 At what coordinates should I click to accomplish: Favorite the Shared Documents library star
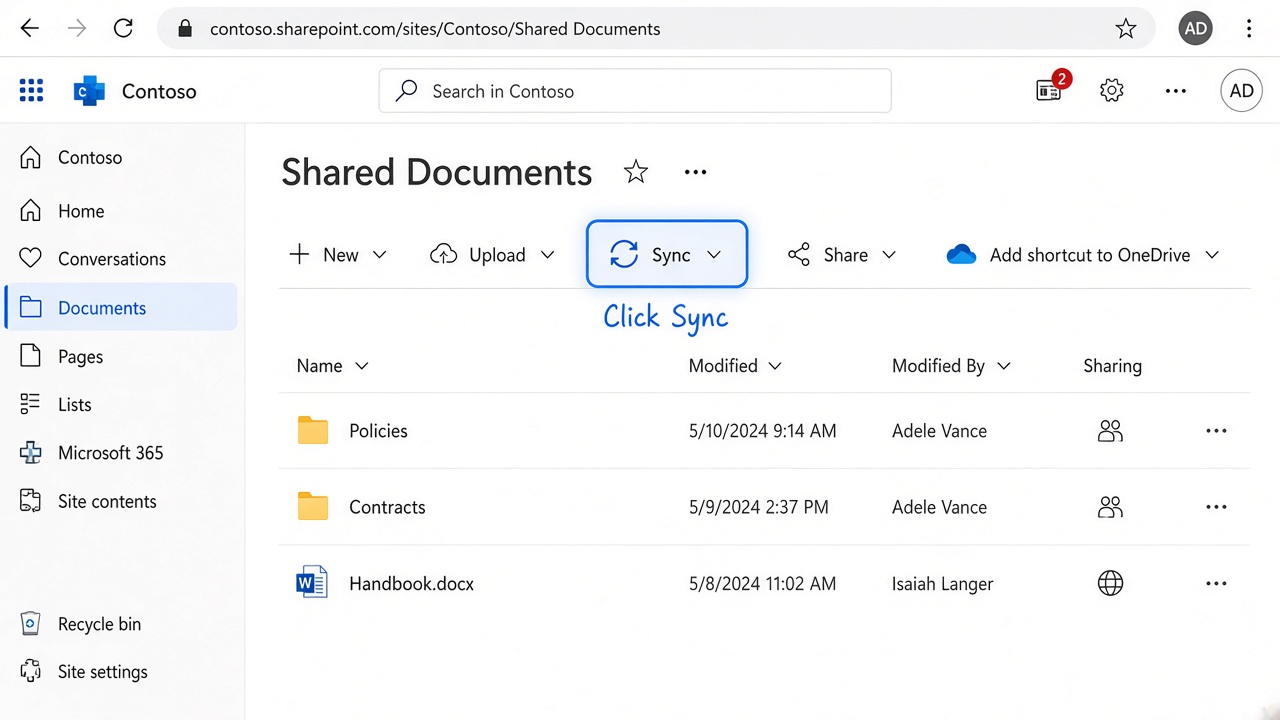click(x=635, y=172)
